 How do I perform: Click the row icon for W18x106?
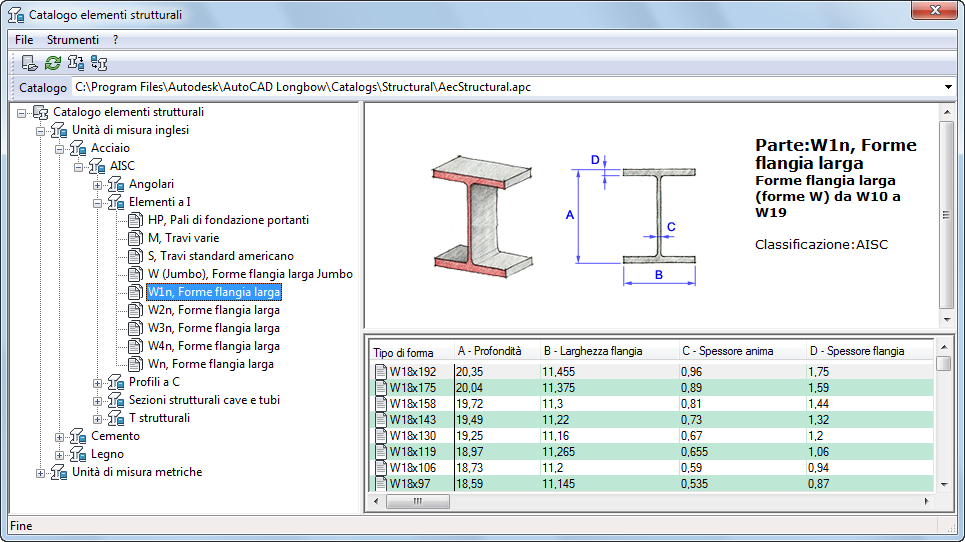(x=381, y=468)
